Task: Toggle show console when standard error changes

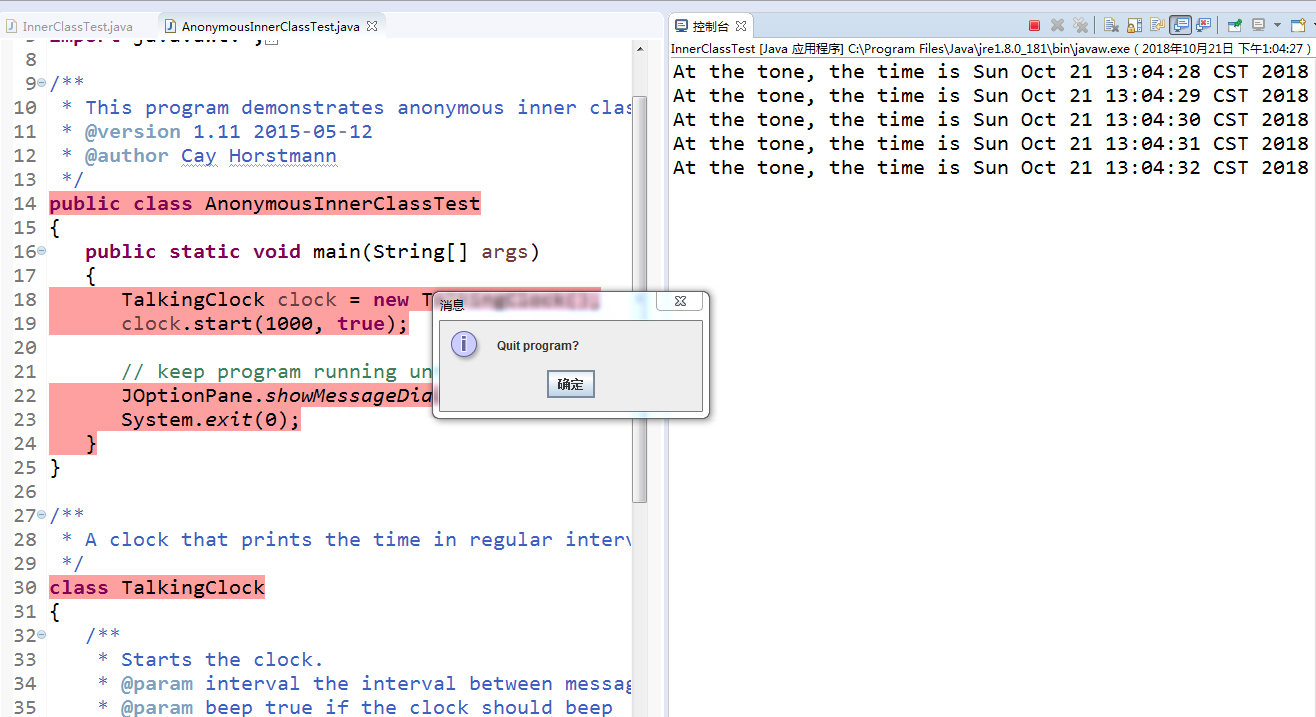Action: 1203,25
